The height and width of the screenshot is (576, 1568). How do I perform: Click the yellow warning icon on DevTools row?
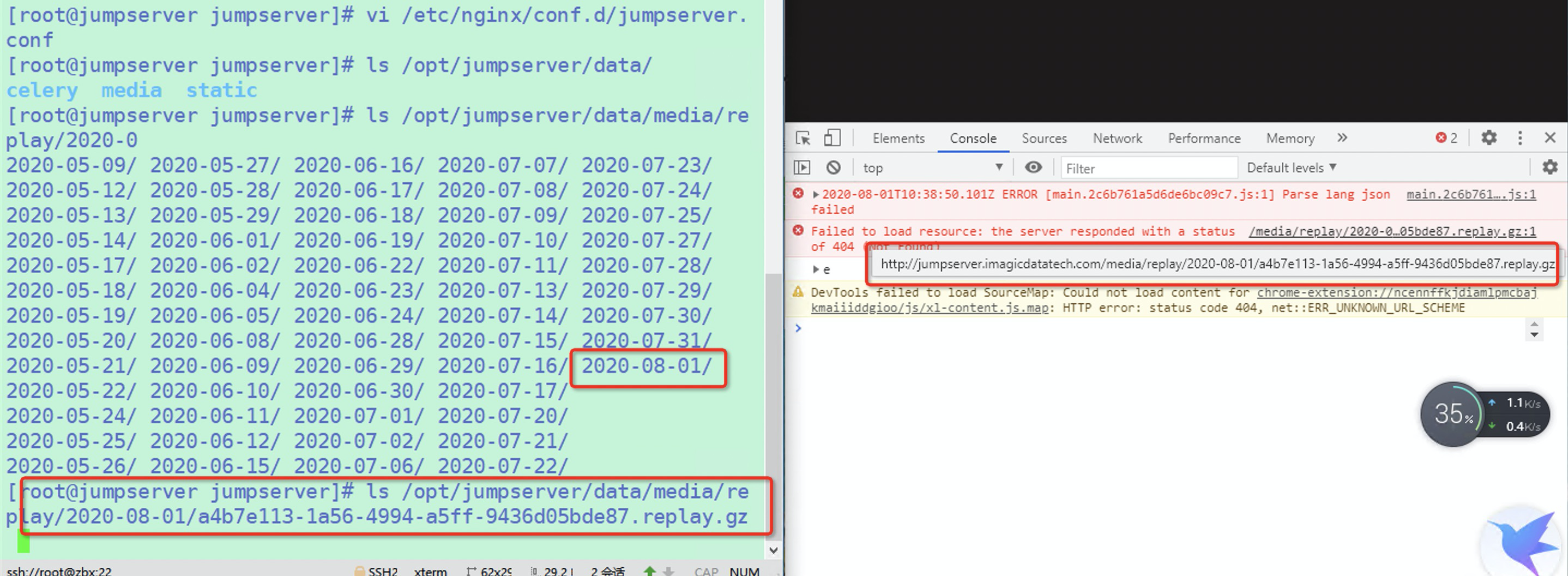(798, 292)
